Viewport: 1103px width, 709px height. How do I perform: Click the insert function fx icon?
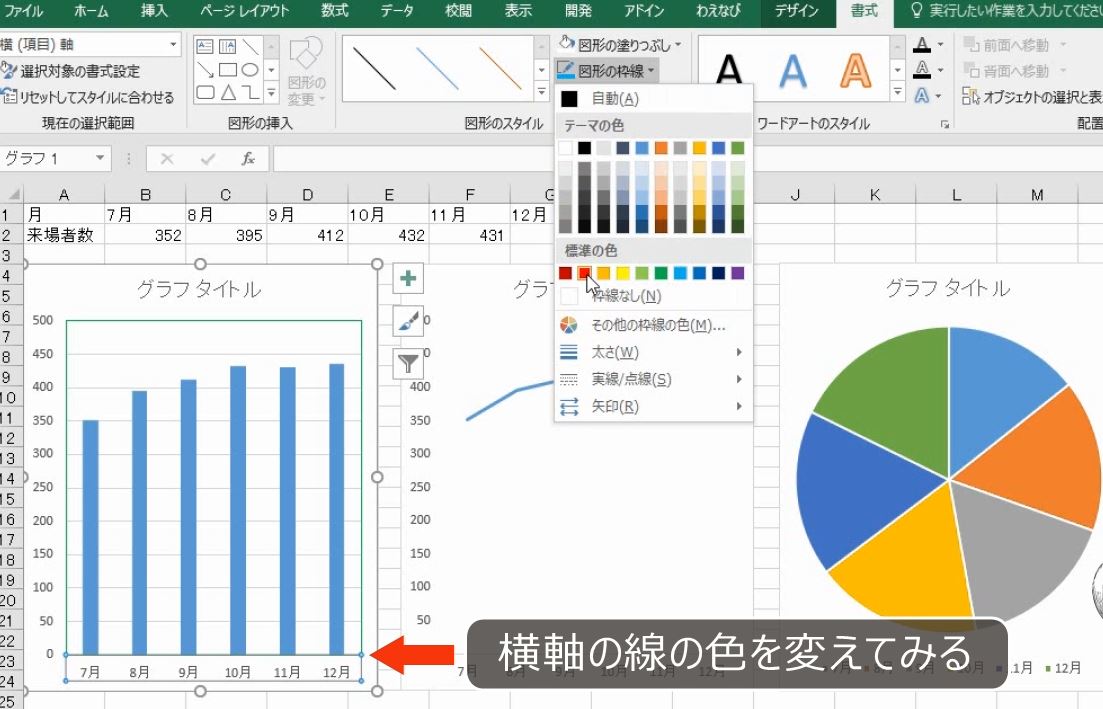[x=248, y=159]
